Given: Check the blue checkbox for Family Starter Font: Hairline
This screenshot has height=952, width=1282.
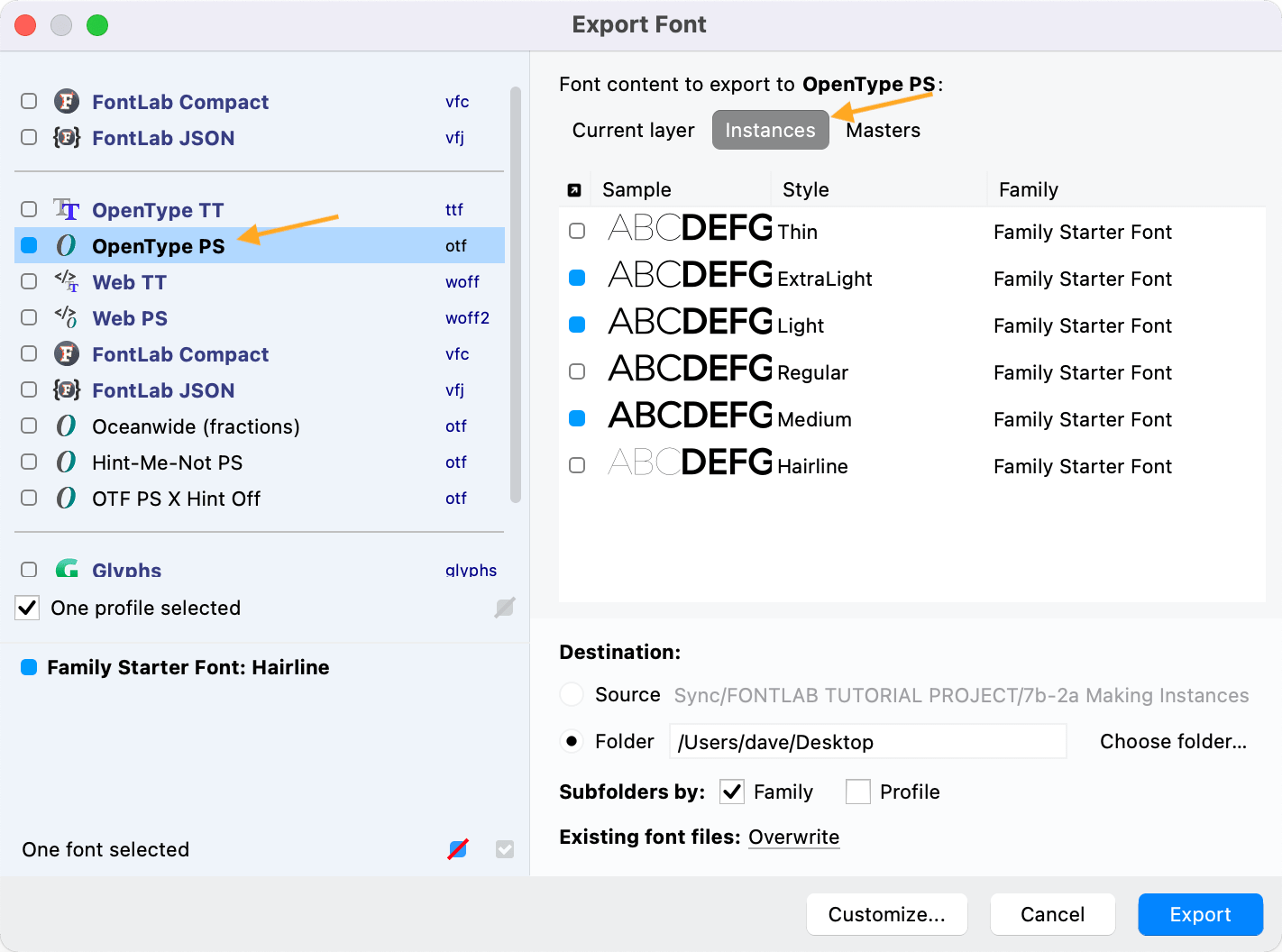Looking at the screenshot, I should 29,667.
